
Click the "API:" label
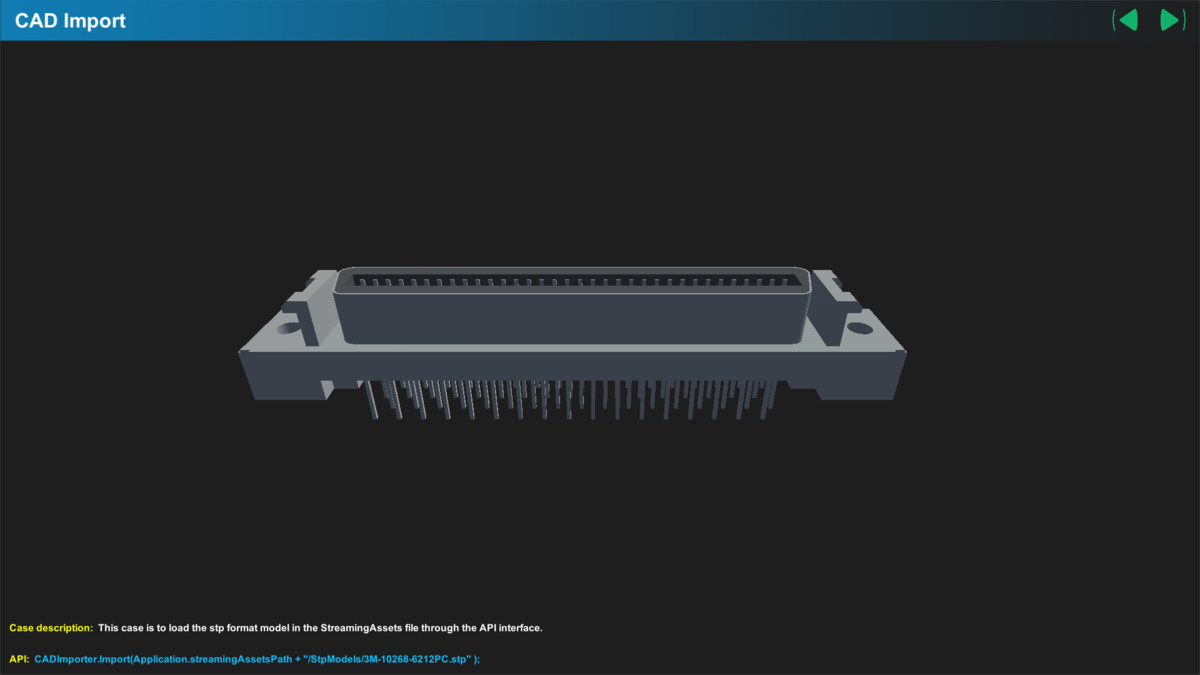pos(19,659)
